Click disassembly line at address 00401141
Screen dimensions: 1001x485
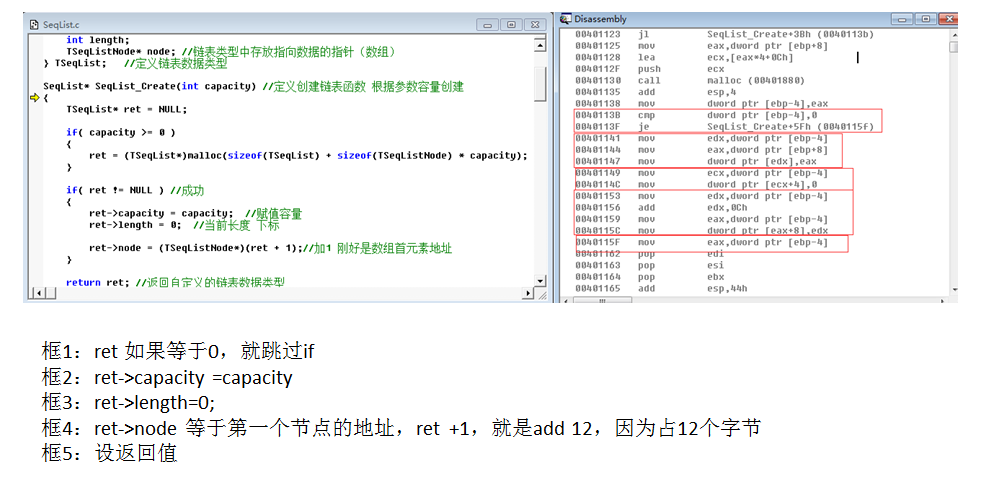click(x=701, y=138)
